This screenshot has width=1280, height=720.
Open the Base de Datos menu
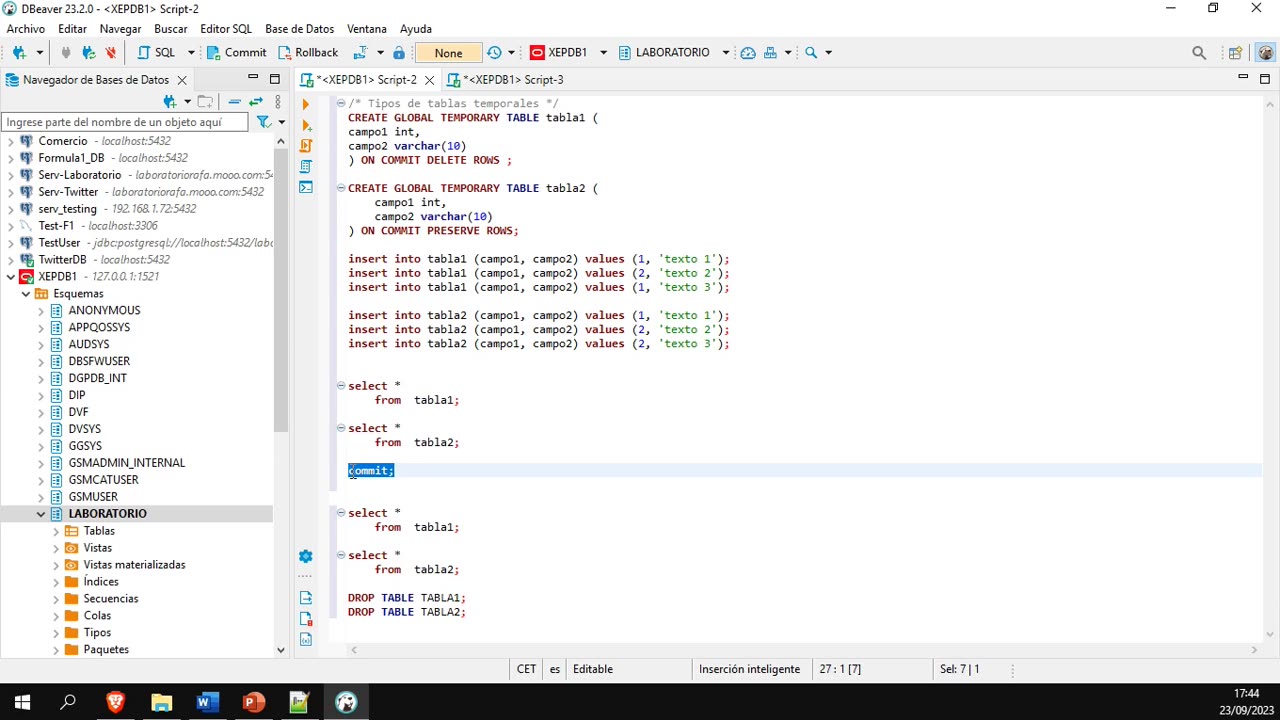pos(299,29)
